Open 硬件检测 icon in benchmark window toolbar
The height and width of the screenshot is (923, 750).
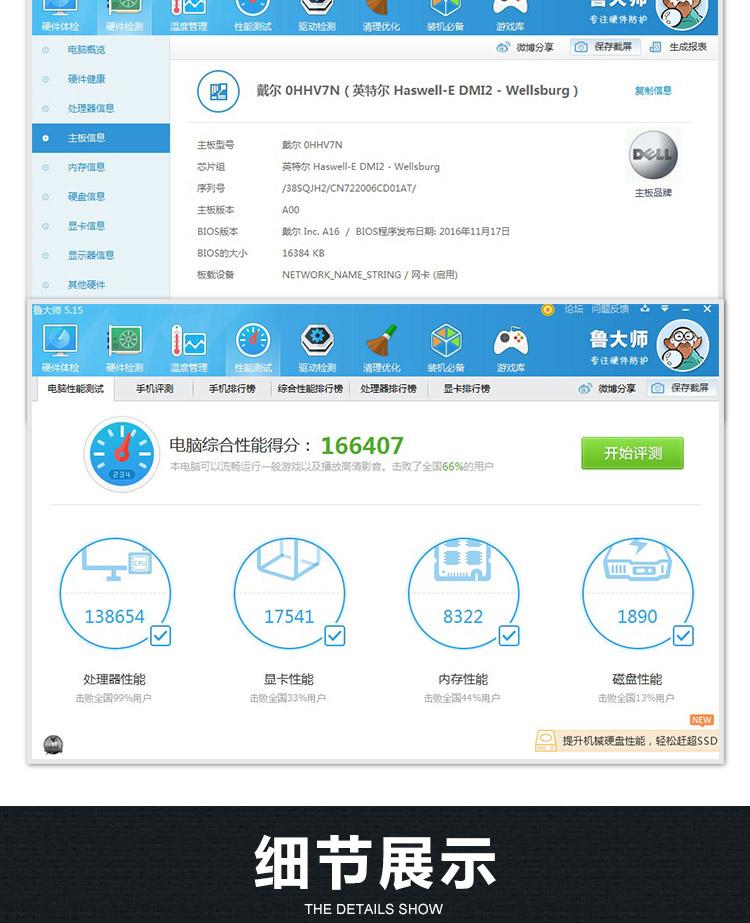(124, 348)
